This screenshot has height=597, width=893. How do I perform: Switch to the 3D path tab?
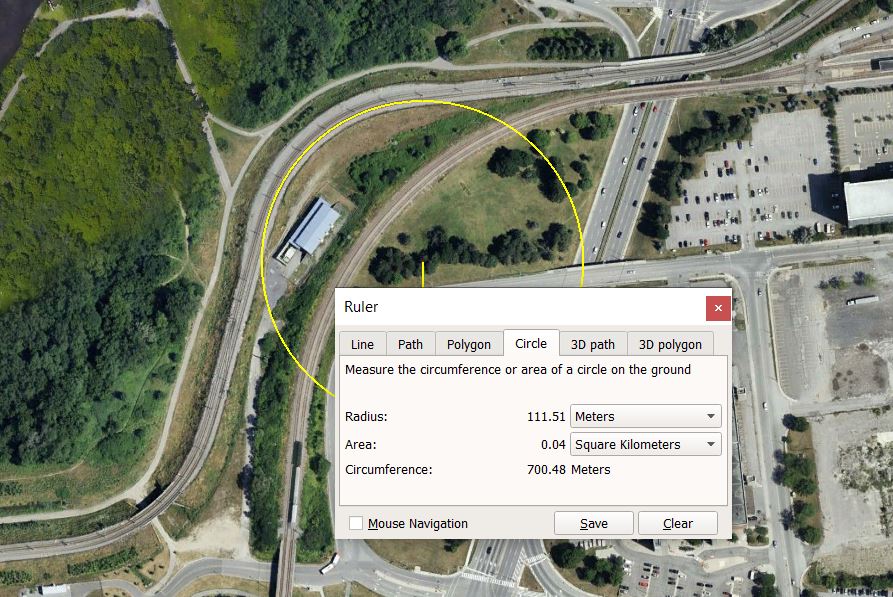[593, 344]
